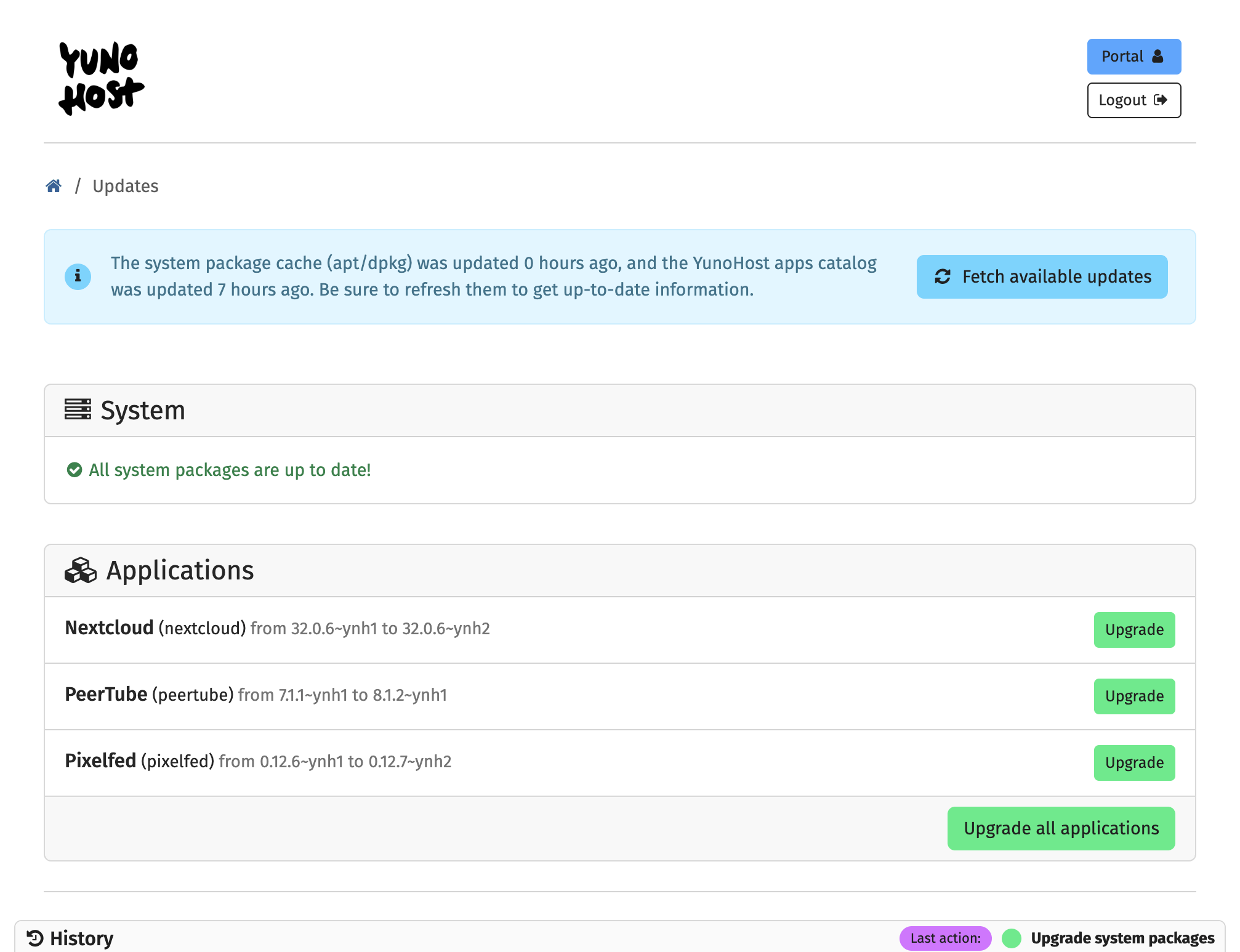Click the Last action label
This screenshot has width=1240, height=952.
pos(945,937)
